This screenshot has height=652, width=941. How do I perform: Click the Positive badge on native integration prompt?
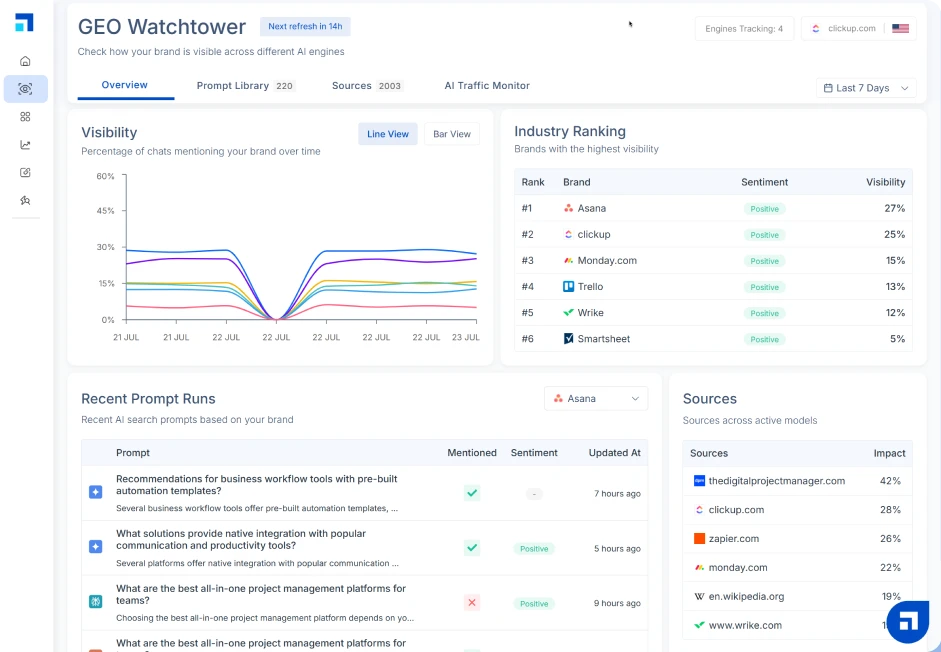tap(534, 549)
